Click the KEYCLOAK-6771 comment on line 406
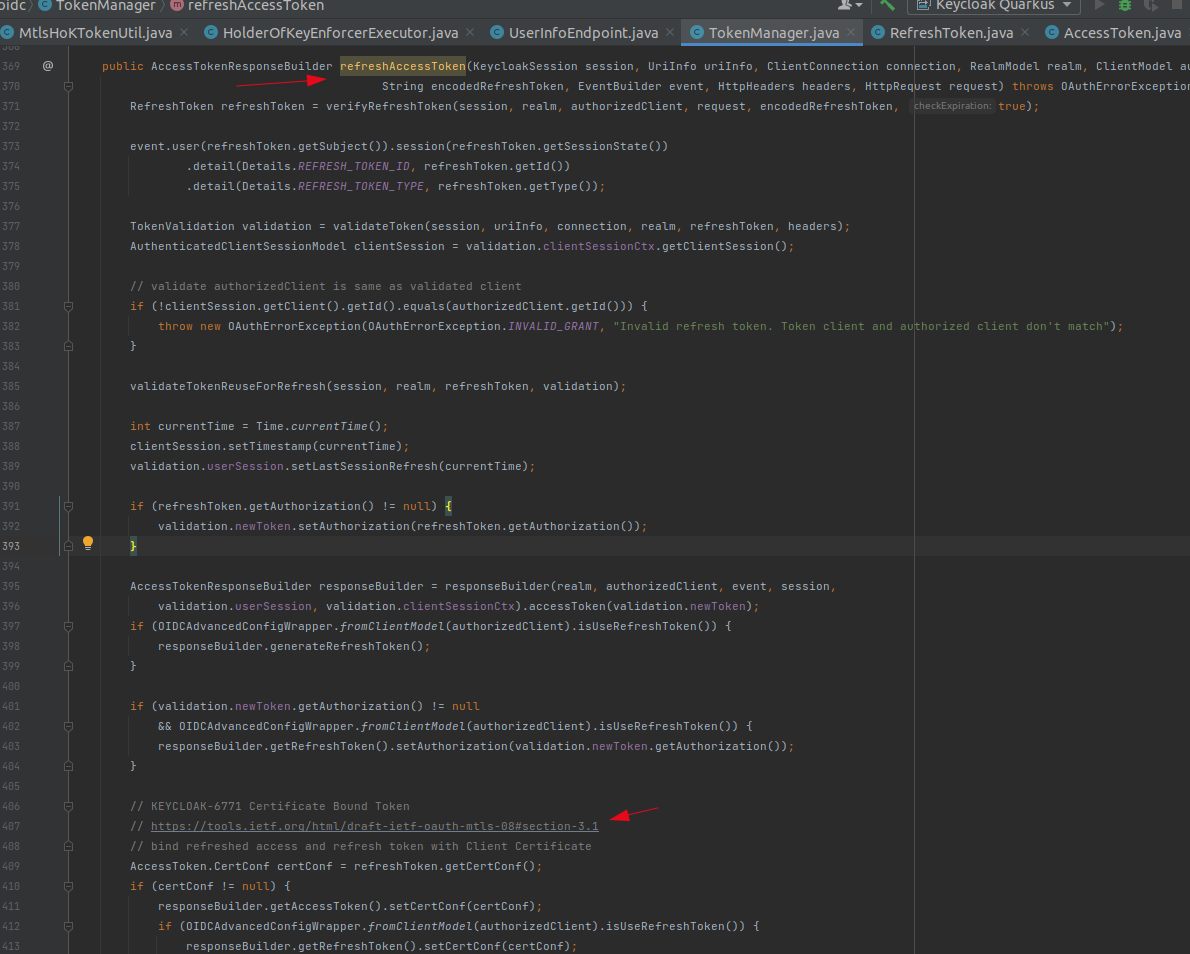Screen dimensions: 1190x954 (280, 806)
